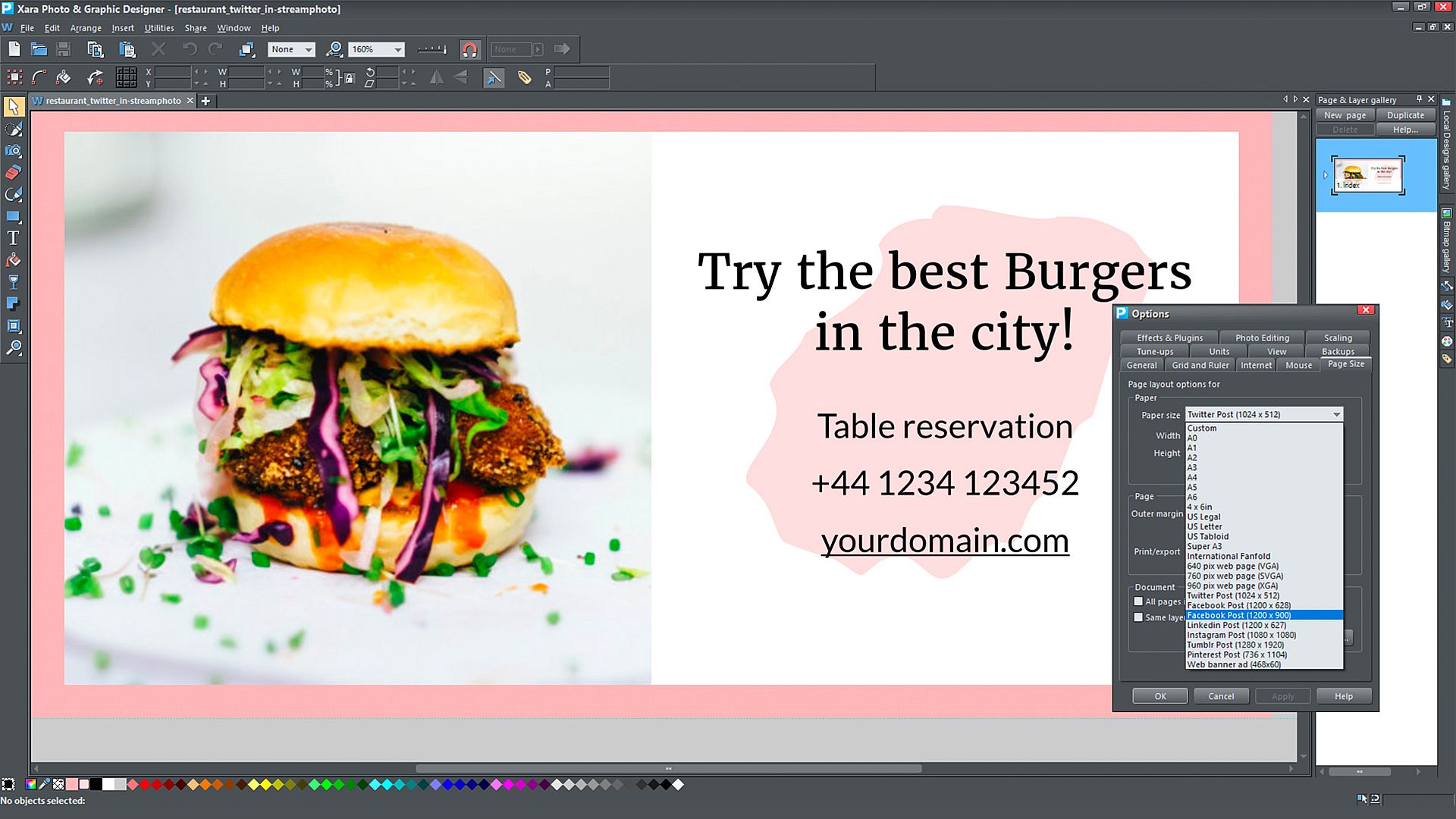The image size is (1456, 819).
Task: Tick the Same layer checkbox
Action: [1138, 617]
